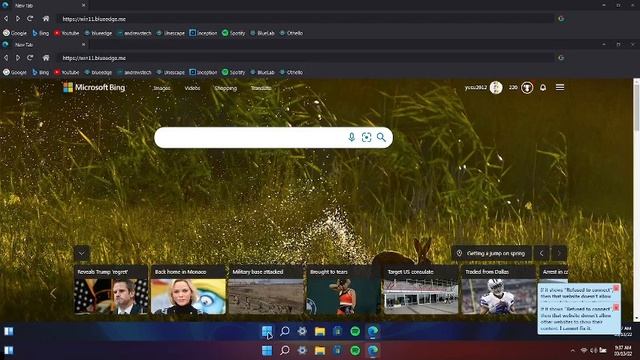
Task: Go forward in the second nested browser toolbar
Action: click(x=18, y=58)
